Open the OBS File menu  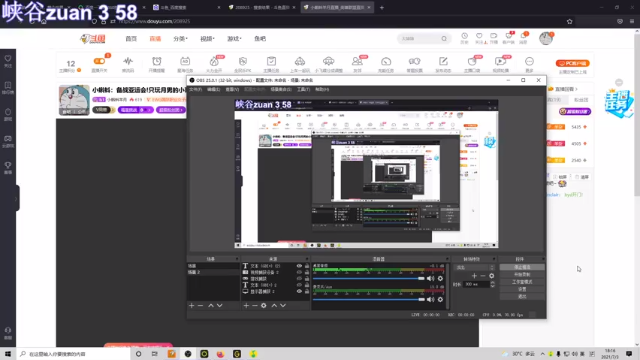click(x=195, y=89)
